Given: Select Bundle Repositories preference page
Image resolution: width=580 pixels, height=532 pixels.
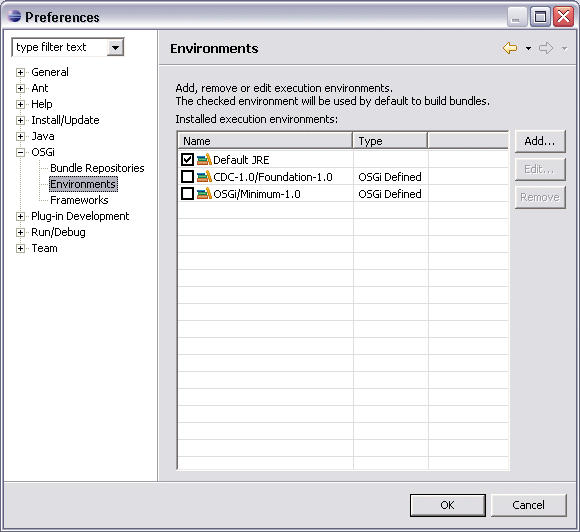Looking at the screenshot, I should point(97,168).
